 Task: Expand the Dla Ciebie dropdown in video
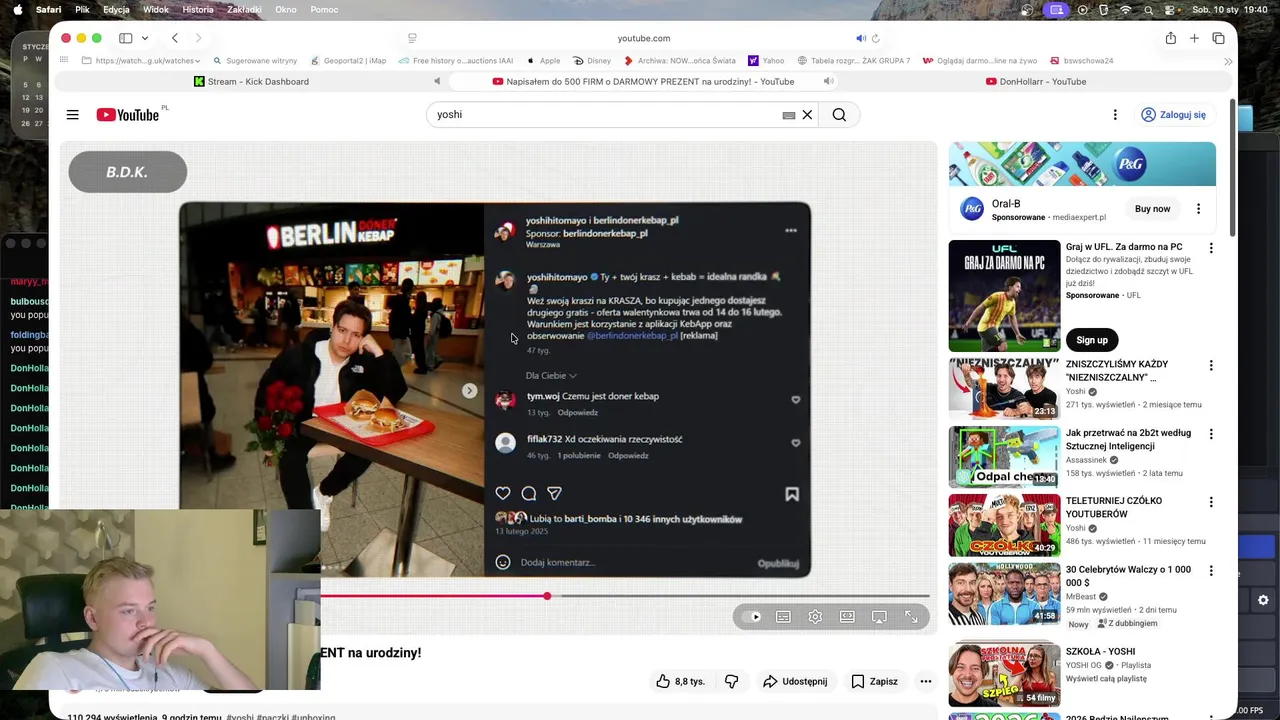551,376
